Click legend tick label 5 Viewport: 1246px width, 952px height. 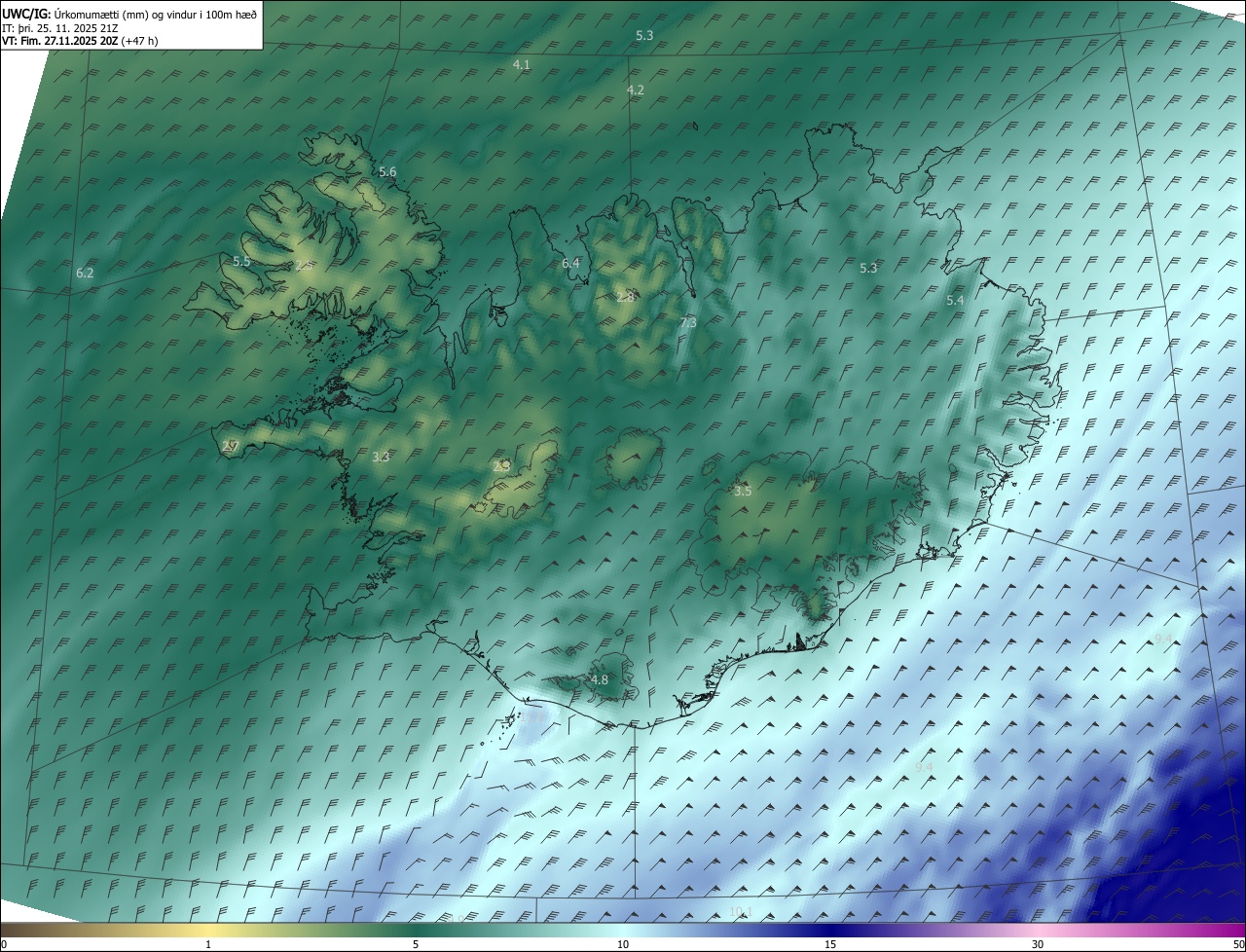(416, 945)
